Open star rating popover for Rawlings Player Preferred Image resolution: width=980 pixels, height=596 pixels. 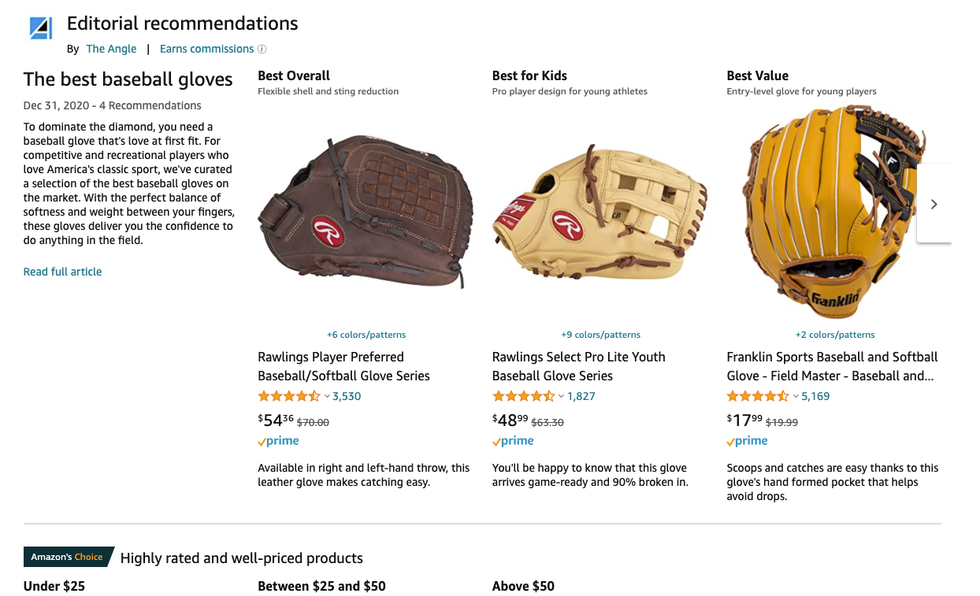(289, 396)
